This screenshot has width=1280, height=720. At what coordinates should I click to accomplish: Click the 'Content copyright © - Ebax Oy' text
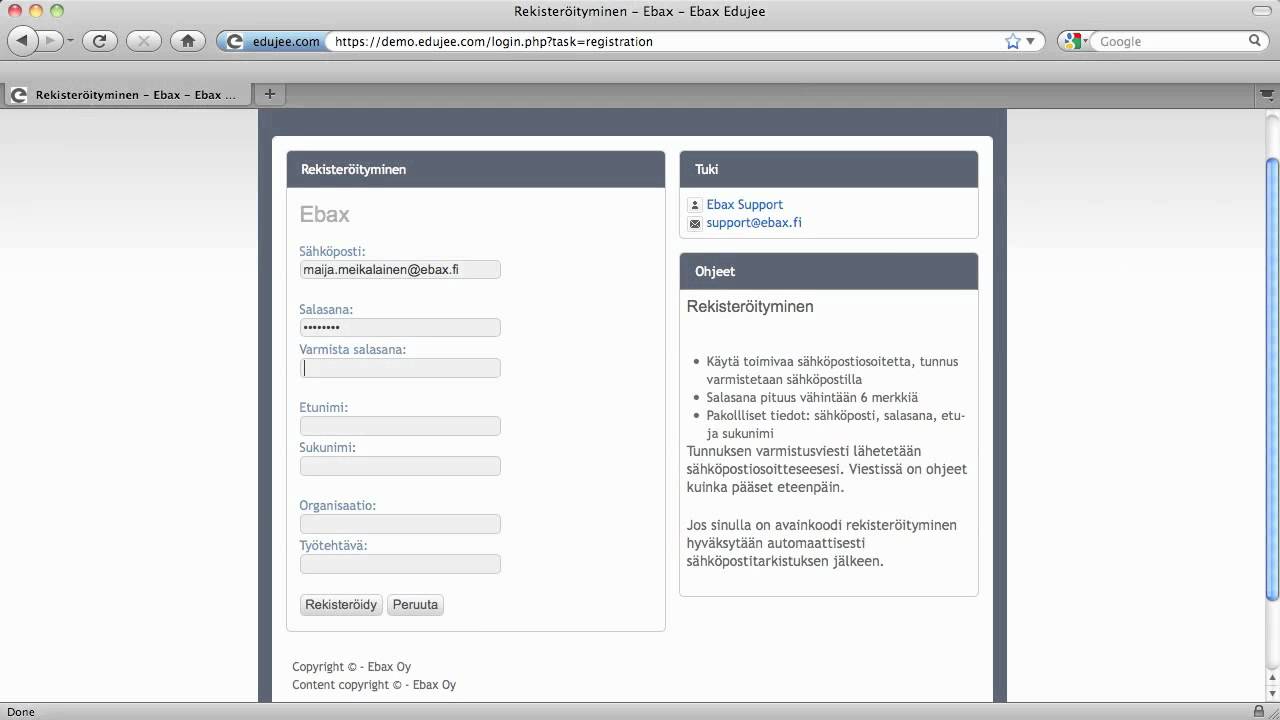tap(374, 685)
